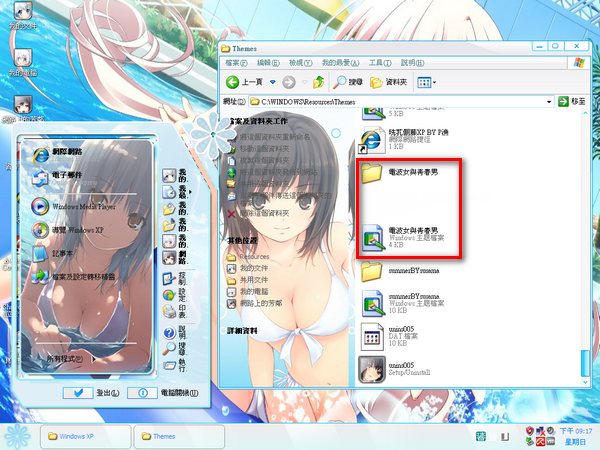Open 檢視 View menu in Themes window
This screenshot has width=600, height=450.
300,62
